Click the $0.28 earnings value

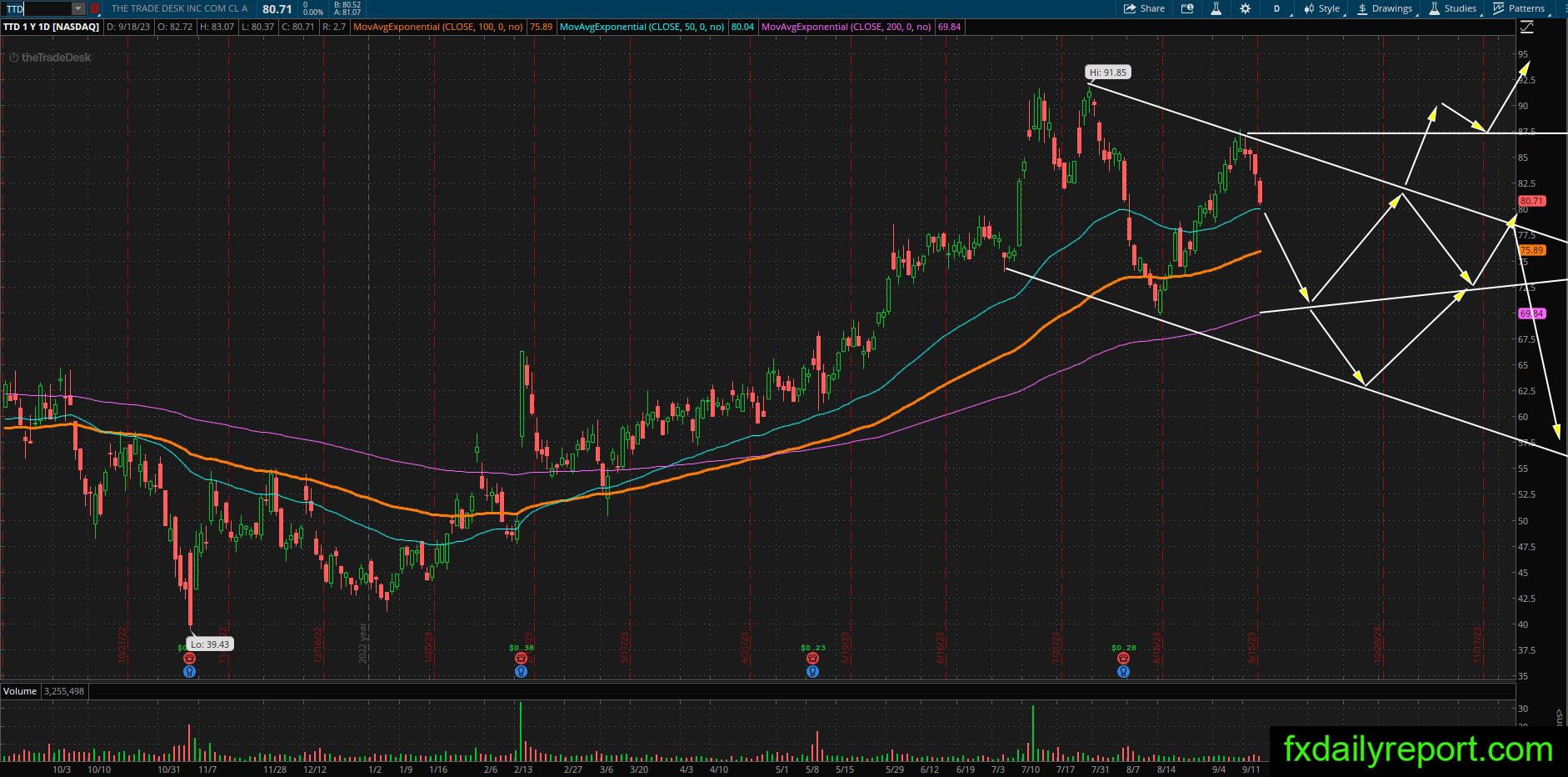point(1124,648)
